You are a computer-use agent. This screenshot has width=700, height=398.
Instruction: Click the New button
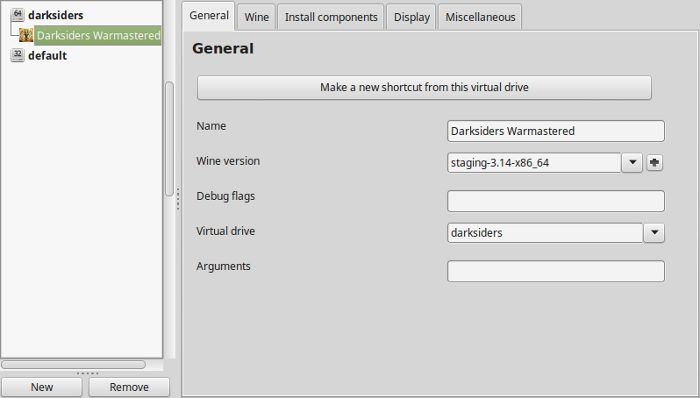(42, 387)
